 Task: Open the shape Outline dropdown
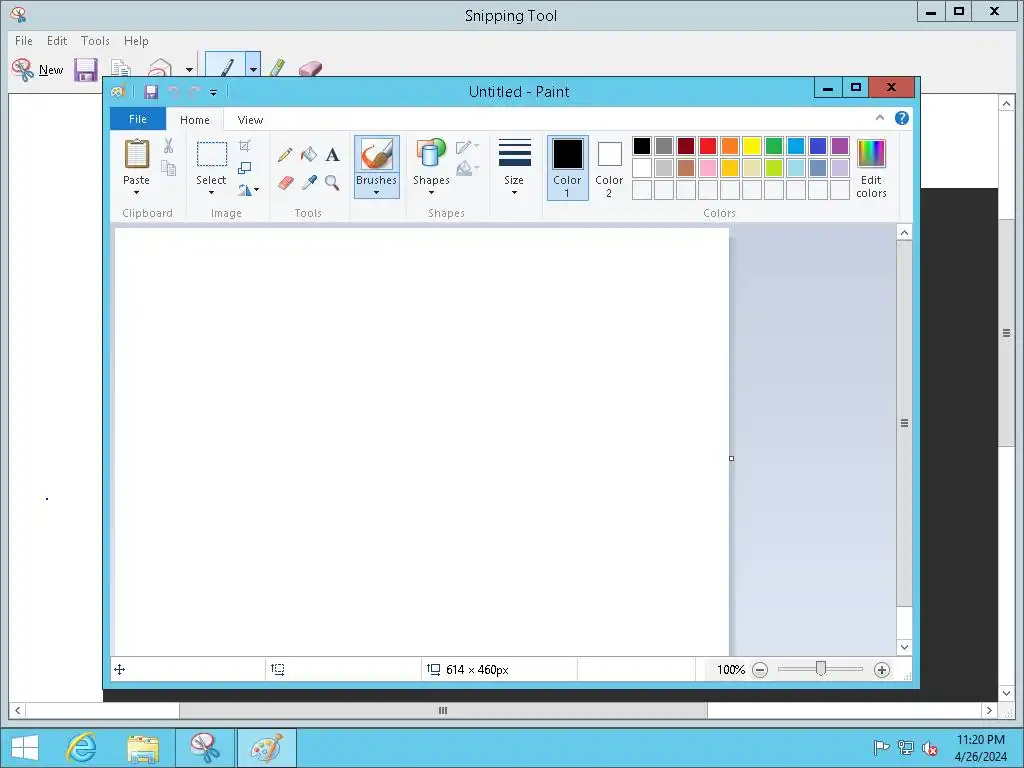467,147
